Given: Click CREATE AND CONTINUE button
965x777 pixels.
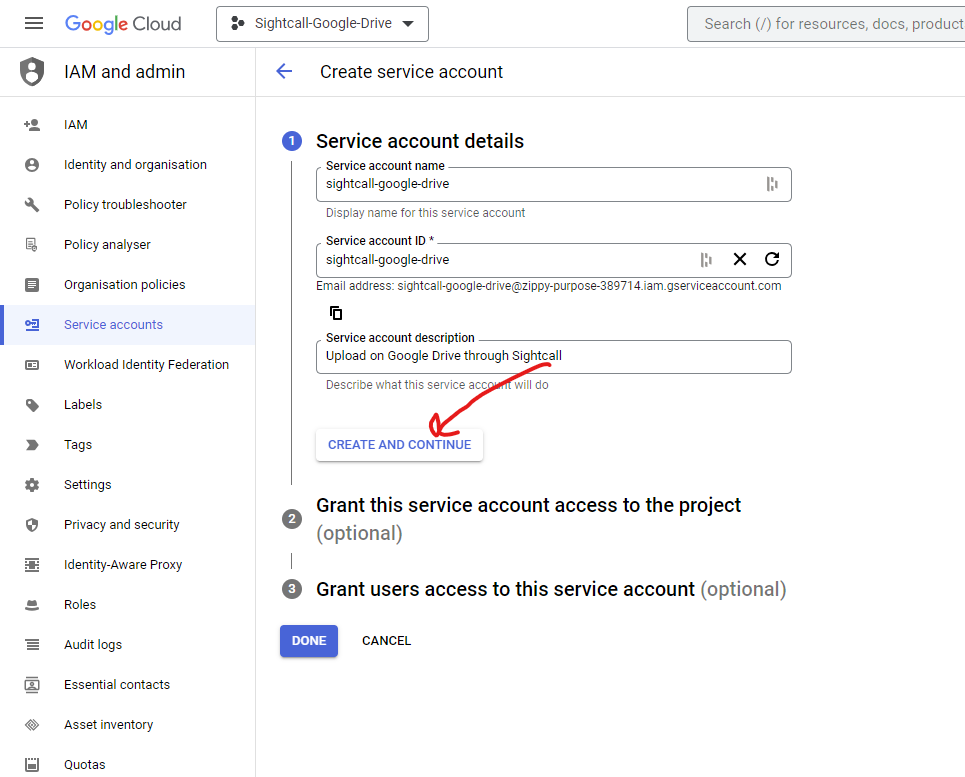Looking at the screenshot, I should point(399,445).
